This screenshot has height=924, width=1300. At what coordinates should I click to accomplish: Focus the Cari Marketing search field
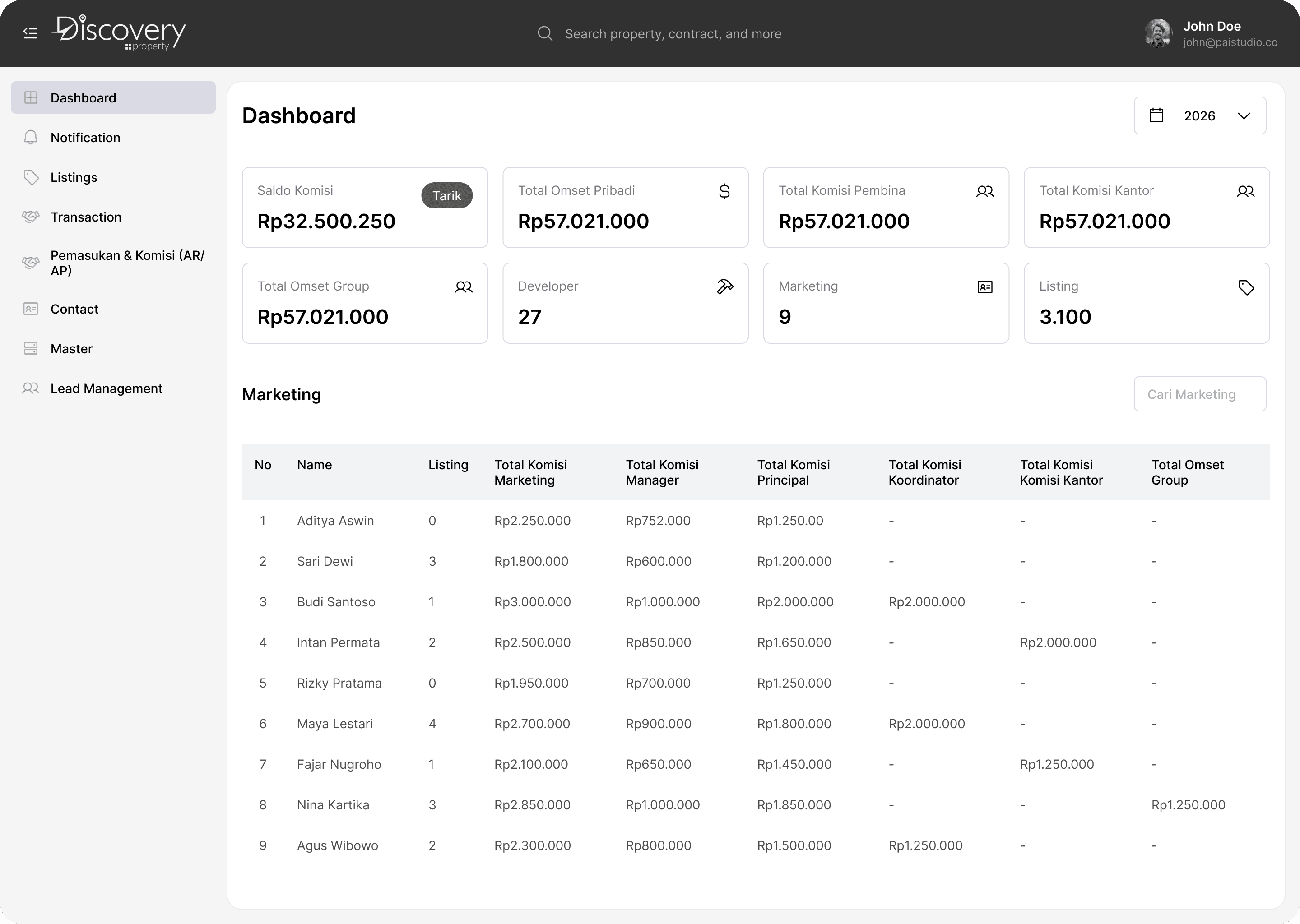[x=1200, y=394]
